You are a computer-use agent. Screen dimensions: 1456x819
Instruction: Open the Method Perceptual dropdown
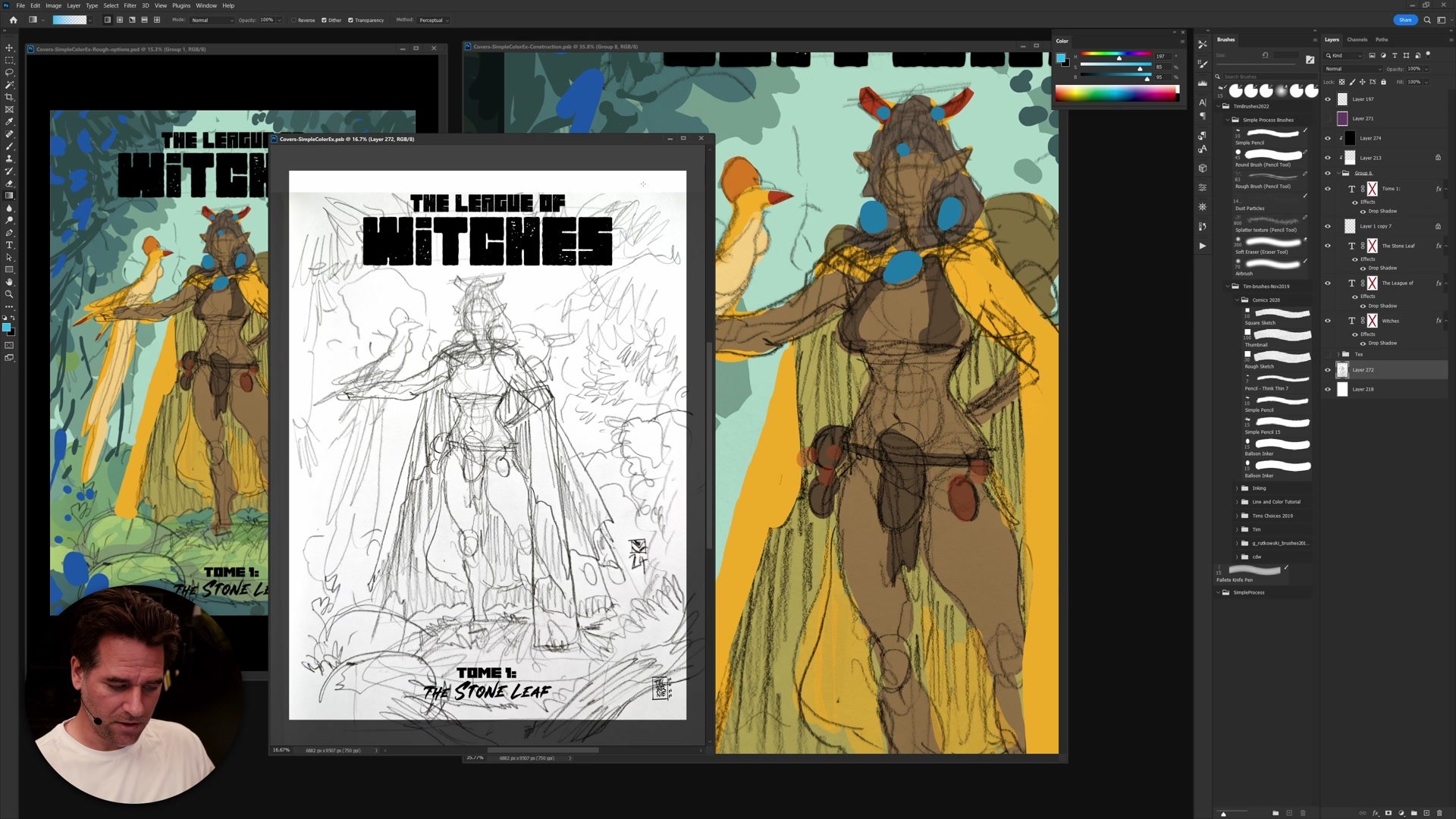[434, 20]
